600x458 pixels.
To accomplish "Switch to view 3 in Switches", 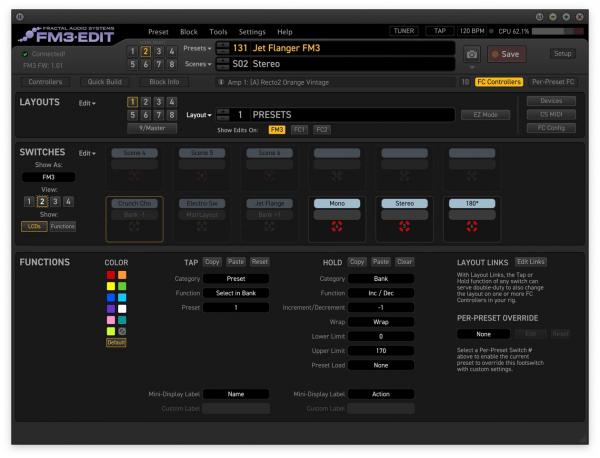I will 55,202.
